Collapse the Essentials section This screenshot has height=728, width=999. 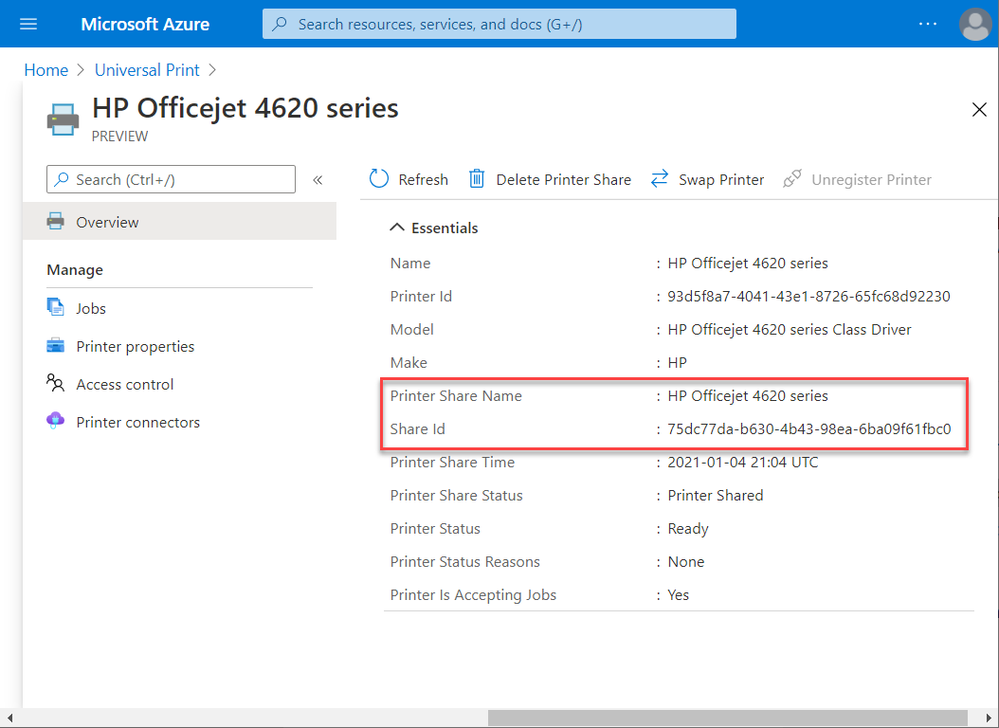point(397,227)
